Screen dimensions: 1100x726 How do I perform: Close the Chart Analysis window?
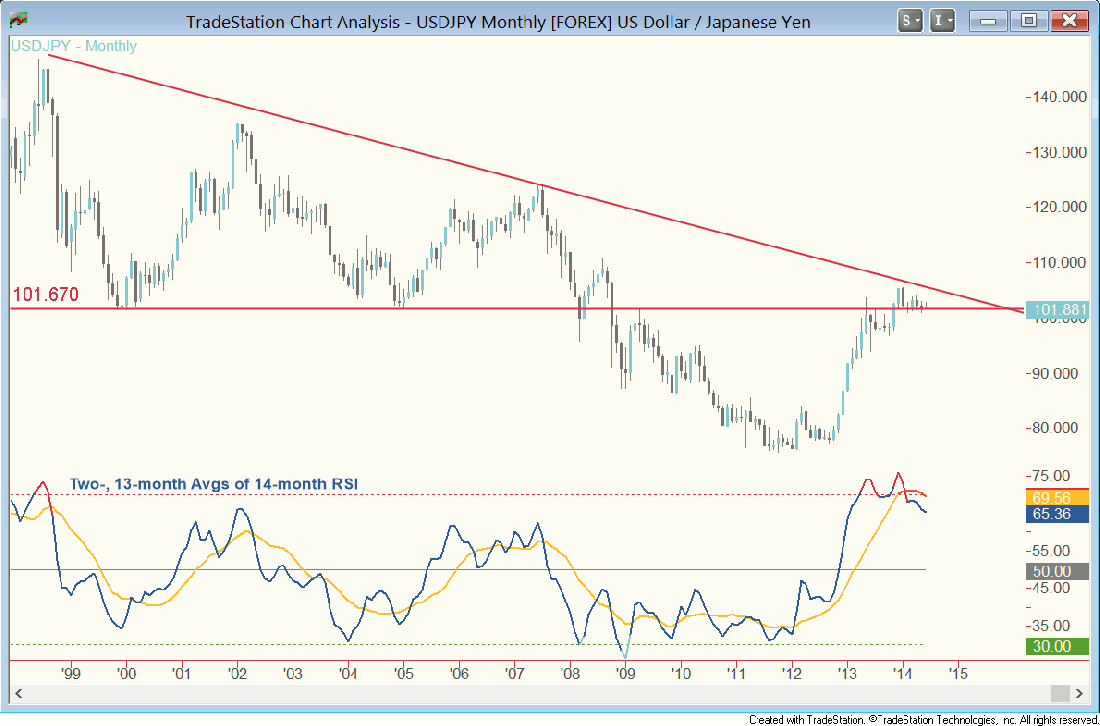point(1068,21)
